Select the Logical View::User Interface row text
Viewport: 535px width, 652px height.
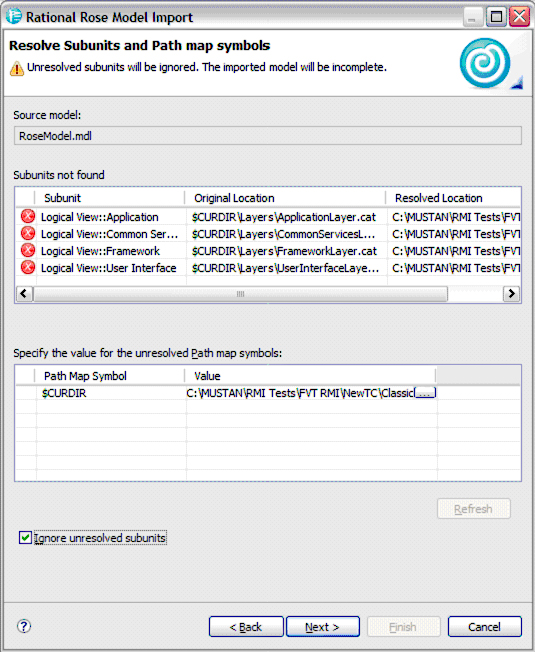[108, 268]
